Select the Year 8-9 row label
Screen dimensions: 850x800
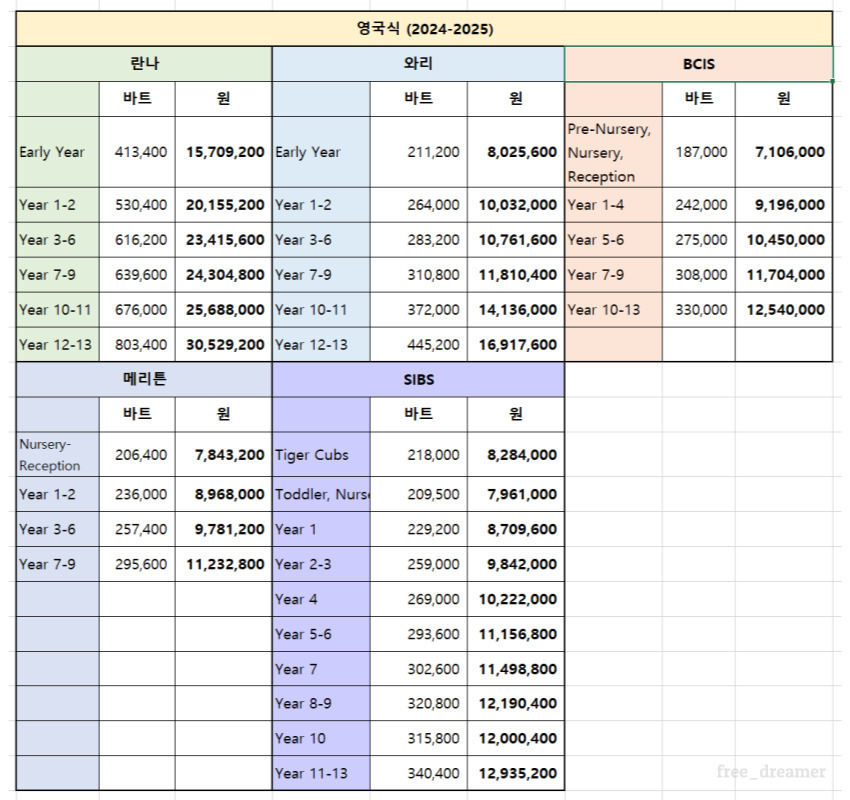pyautogui.click(x=321, y=703)
